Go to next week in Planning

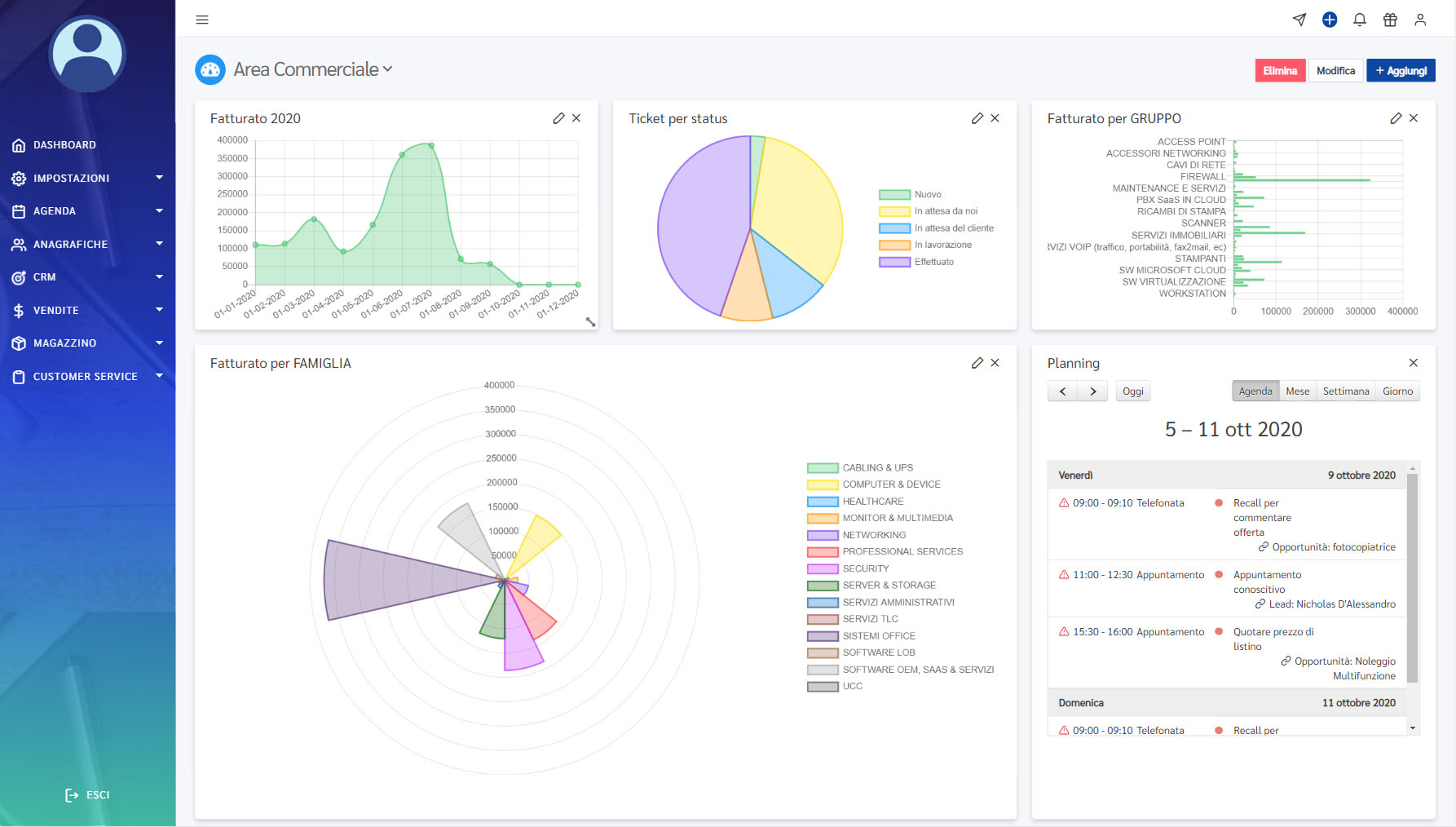[x=1092, y=391]
